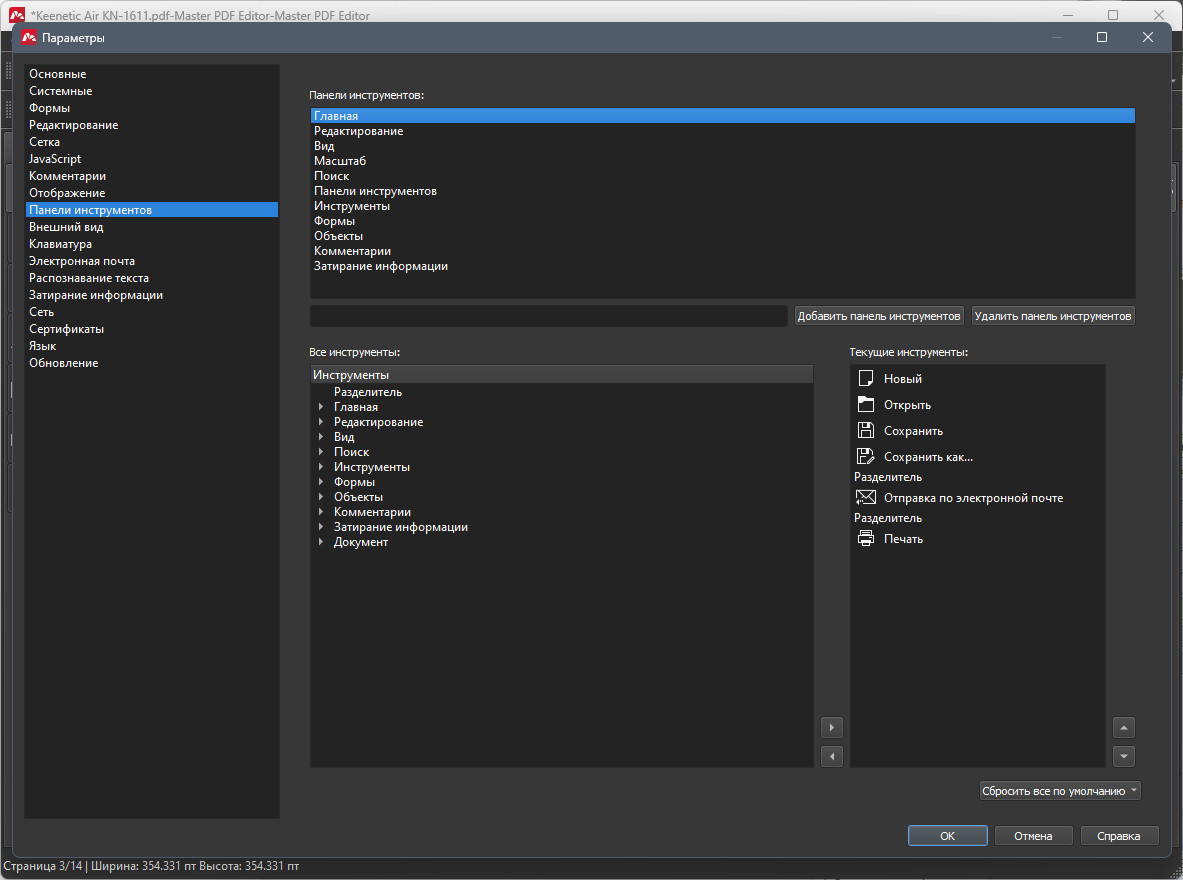Select the Open folder icon in current tools
This screenshot has width=1183, height=880.
pos(865,405)
